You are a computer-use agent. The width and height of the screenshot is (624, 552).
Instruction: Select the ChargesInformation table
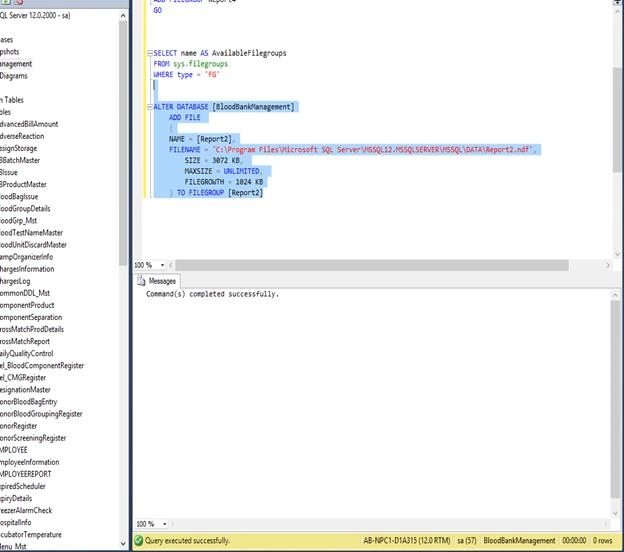(27, 269)
